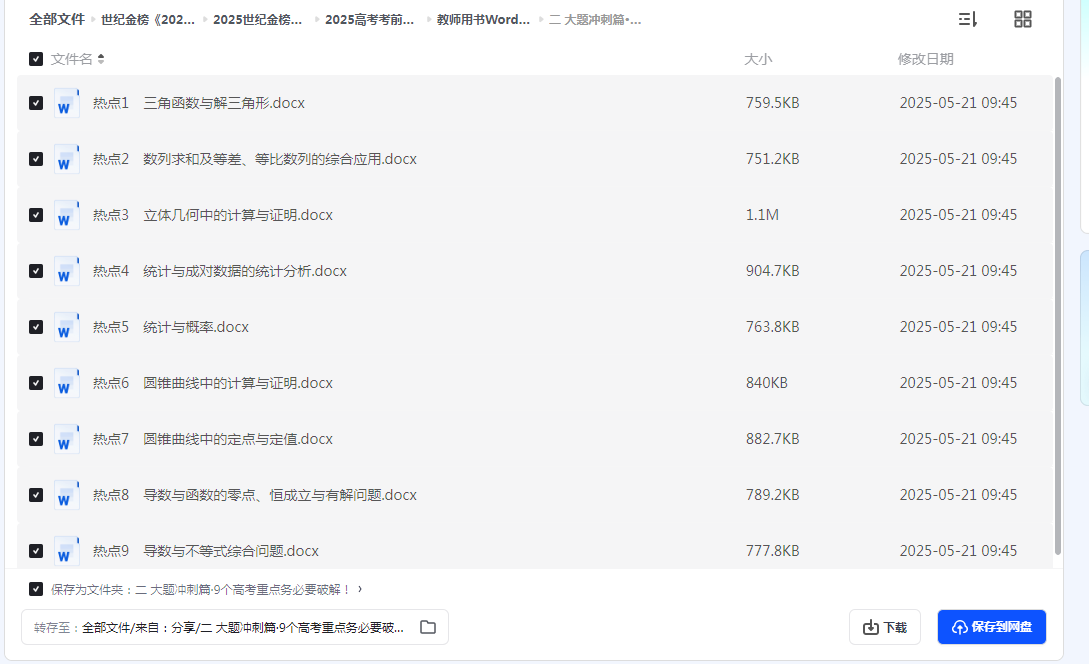
Task: Uncheck the 保存为文件夹 checkbox
Action: (x=36, y=589)
